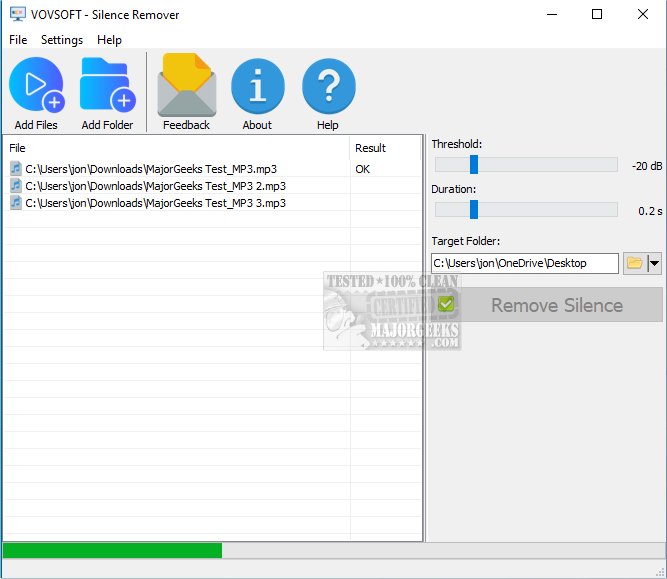
Task: Click the Add Files icon
Action: point(36,87)
